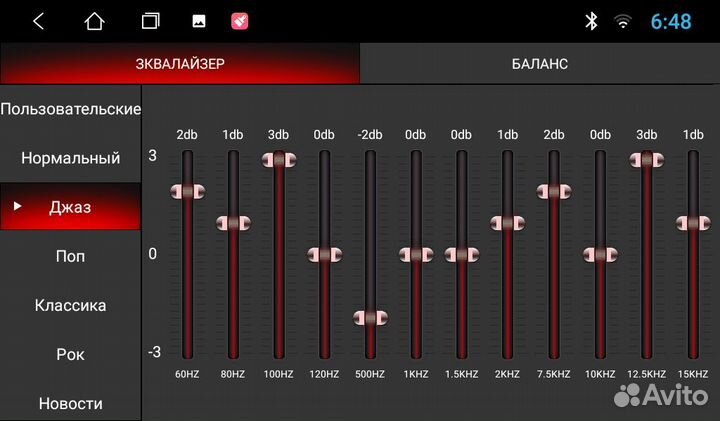720x421 pixels.
Task: Tap the Wi-Fi signal icon
Action: pos(623,21)
